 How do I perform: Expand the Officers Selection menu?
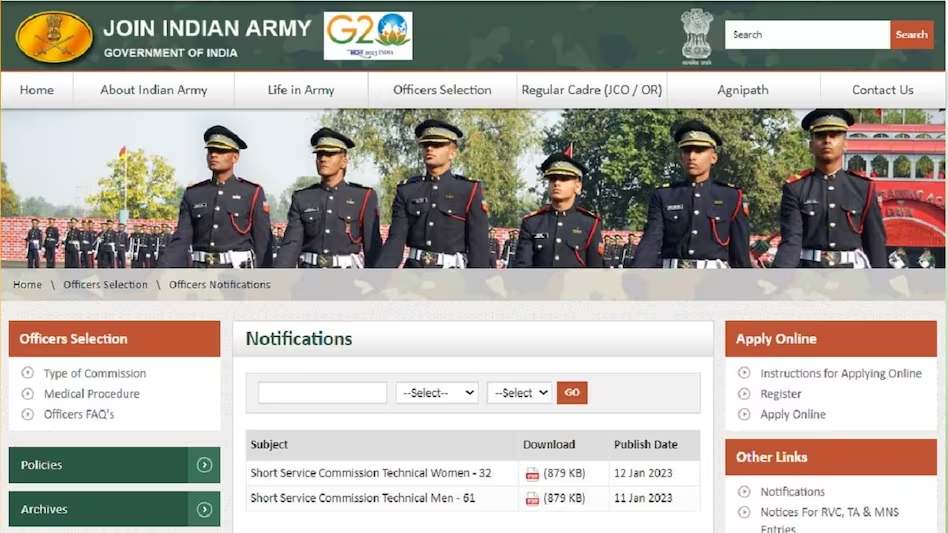[442, 90]
